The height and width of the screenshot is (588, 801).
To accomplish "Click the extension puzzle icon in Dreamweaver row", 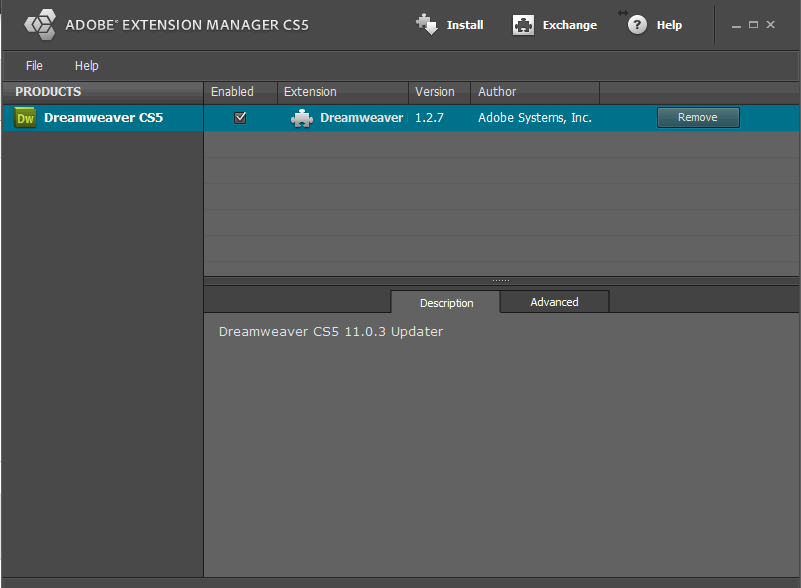I will coord(302,118).
